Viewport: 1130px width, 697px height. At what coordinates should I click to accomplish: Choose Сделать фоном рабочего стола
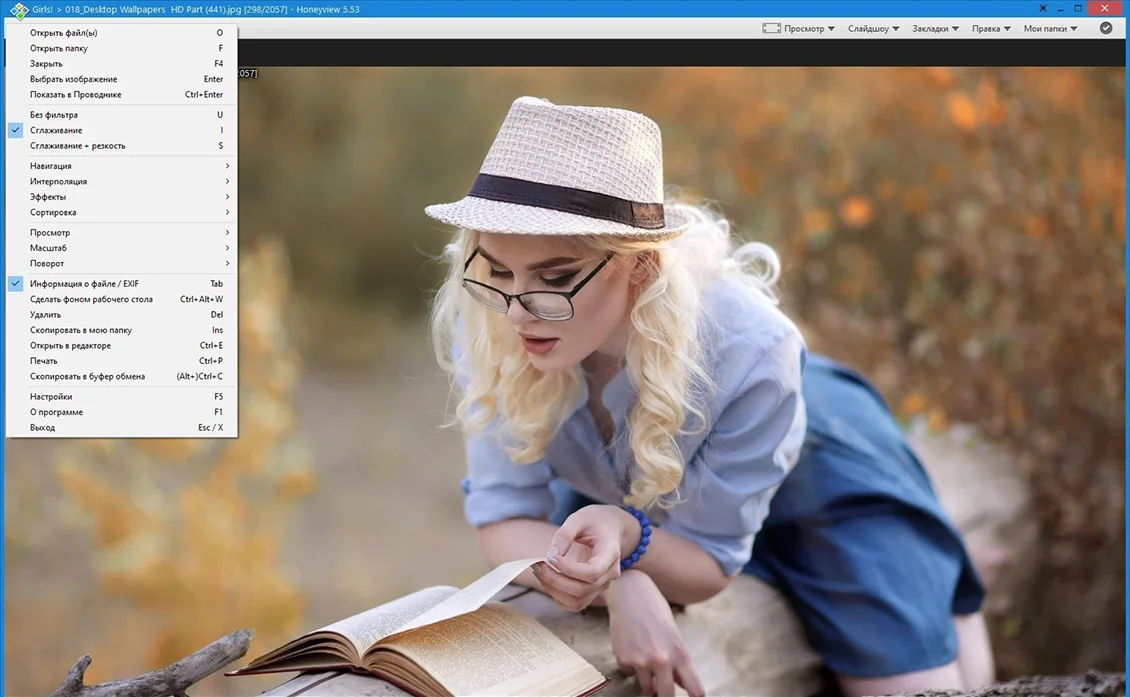[x=91, y=299]
